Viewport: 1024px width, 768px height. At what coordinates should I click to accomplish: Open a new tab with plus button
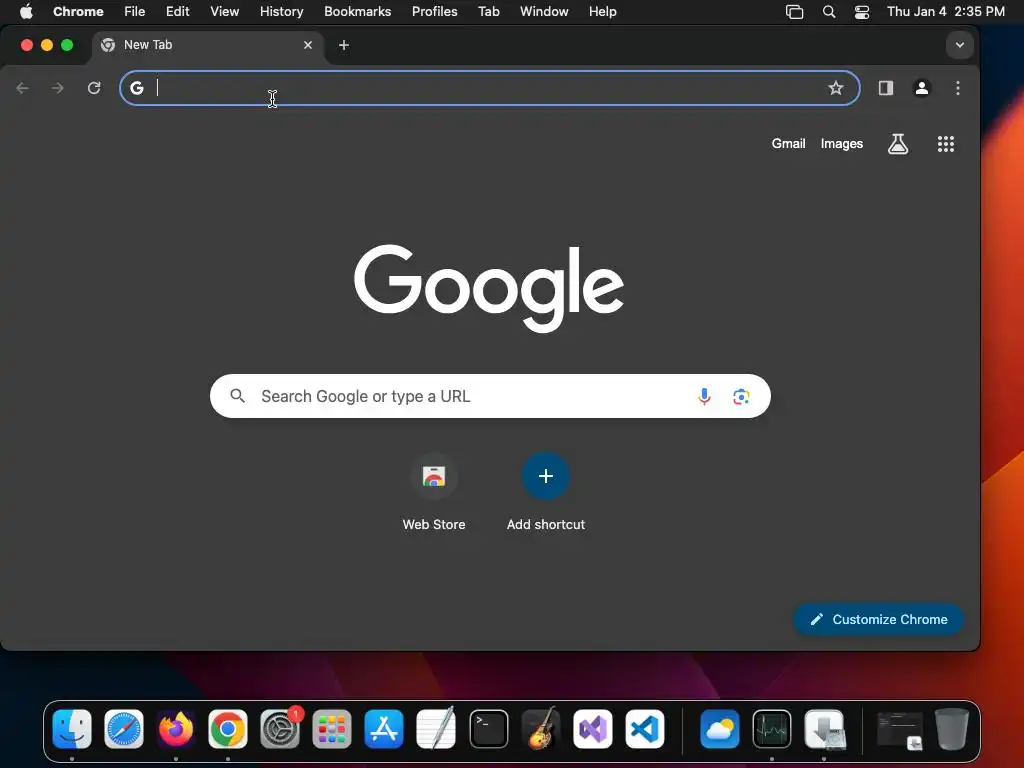344,45
